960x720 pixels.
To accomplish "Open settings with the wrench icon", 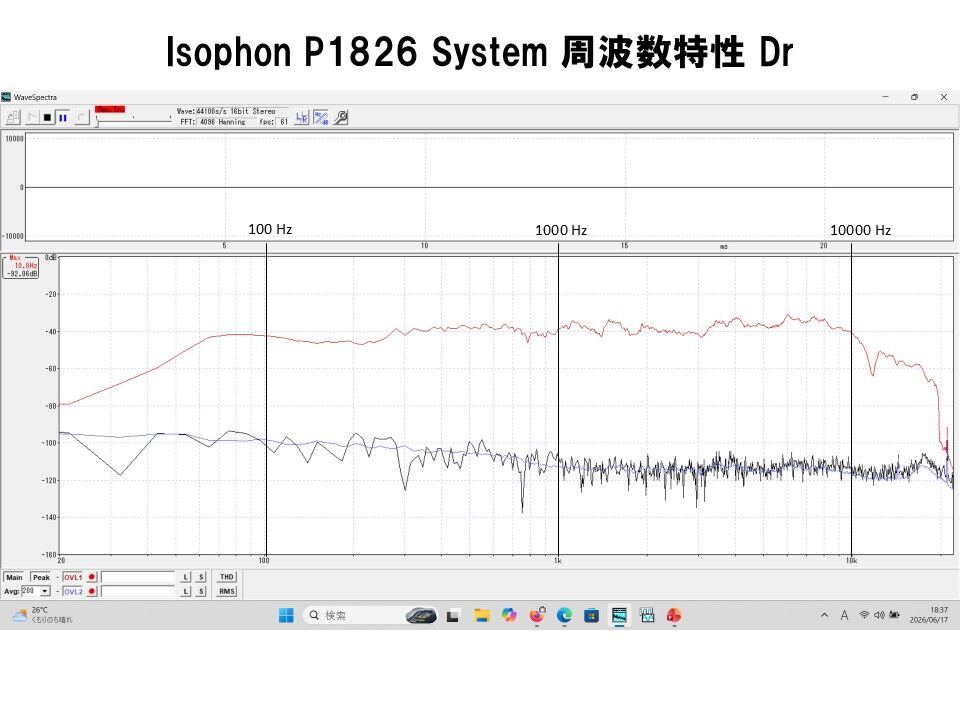I will pyautogui.click(x=341, y=117).
